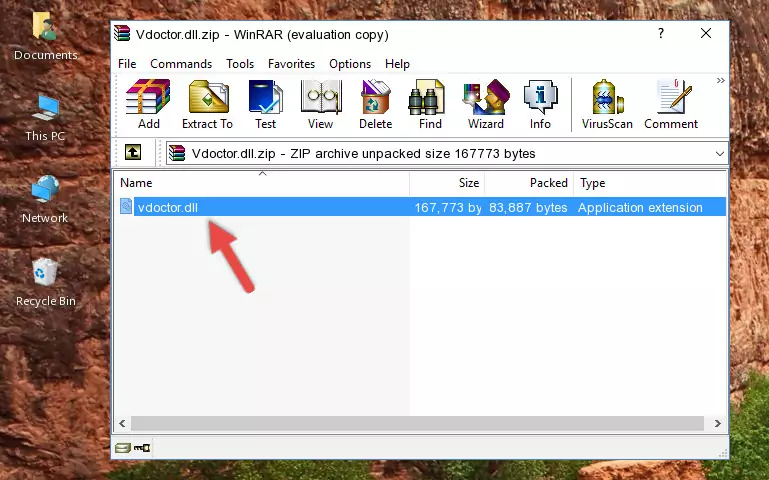Viewport: 769px width, 480px height.
Task: Open the Favorites menu
Action: coord(291,64)
